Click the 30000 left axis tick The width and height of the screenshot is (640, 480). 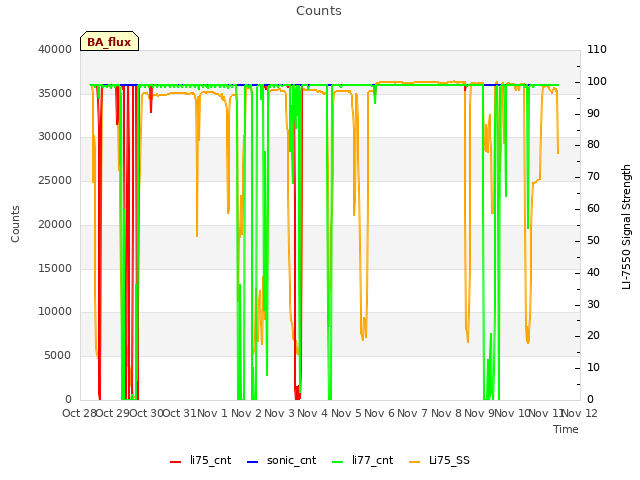point(55,137)
